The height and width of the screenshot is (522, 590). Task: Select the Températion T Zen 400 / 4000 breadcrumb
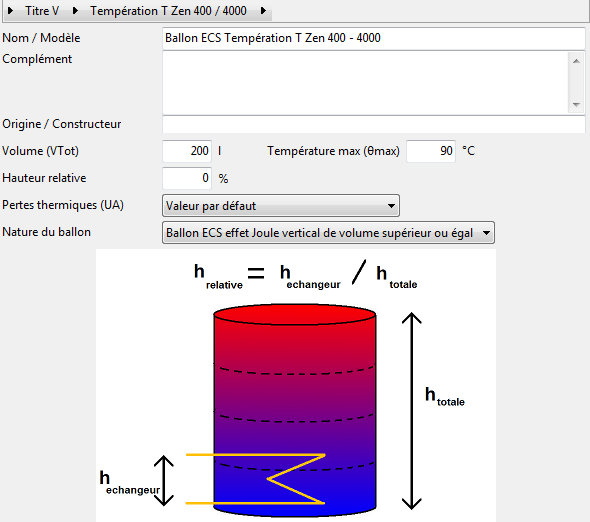pyautogui.click(x=168, y=11)
